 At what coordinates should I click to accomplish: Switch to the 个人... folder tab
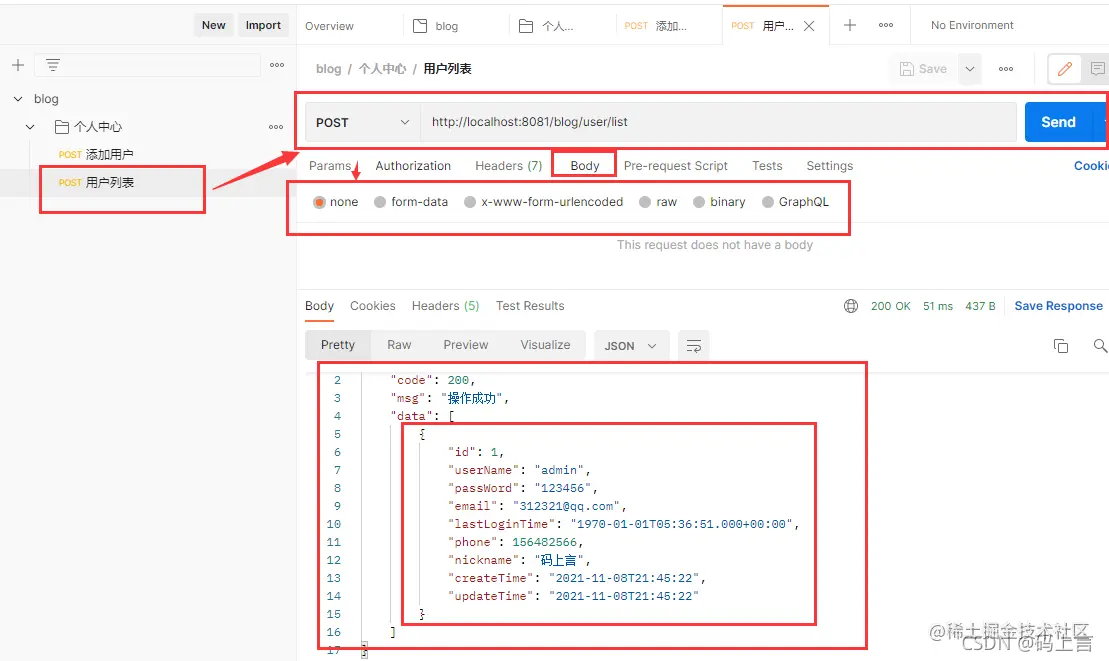tap(546, 26)
